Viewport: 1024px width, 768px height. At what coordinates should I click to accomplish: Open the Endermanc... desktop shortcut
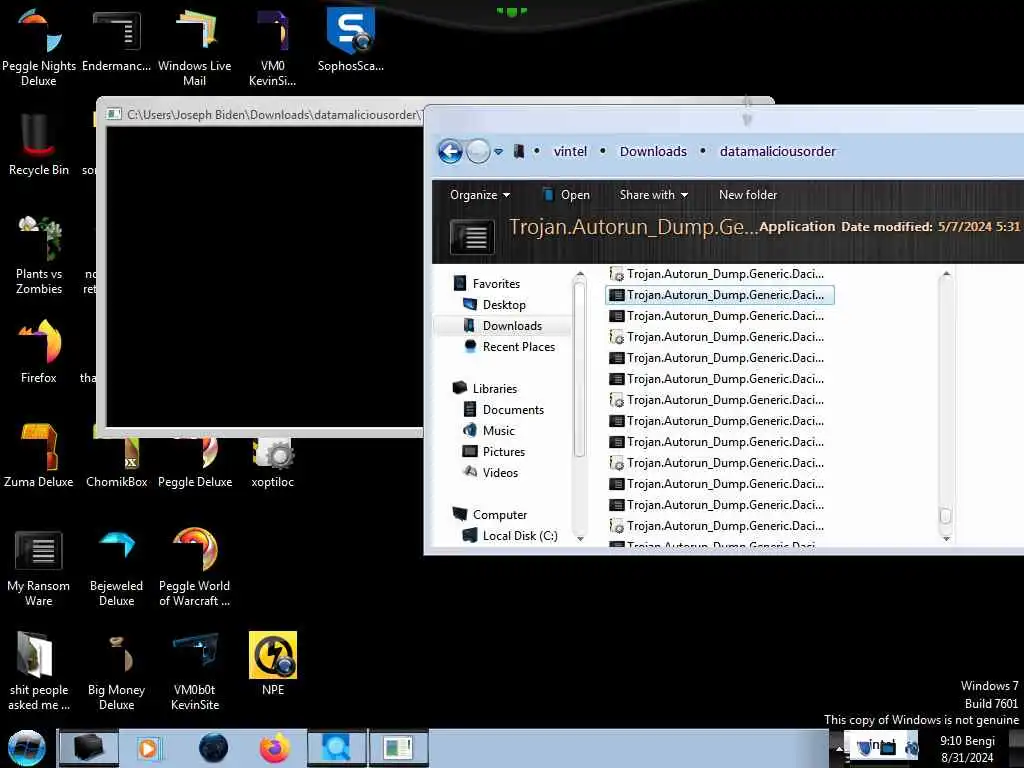pos(116,40)
